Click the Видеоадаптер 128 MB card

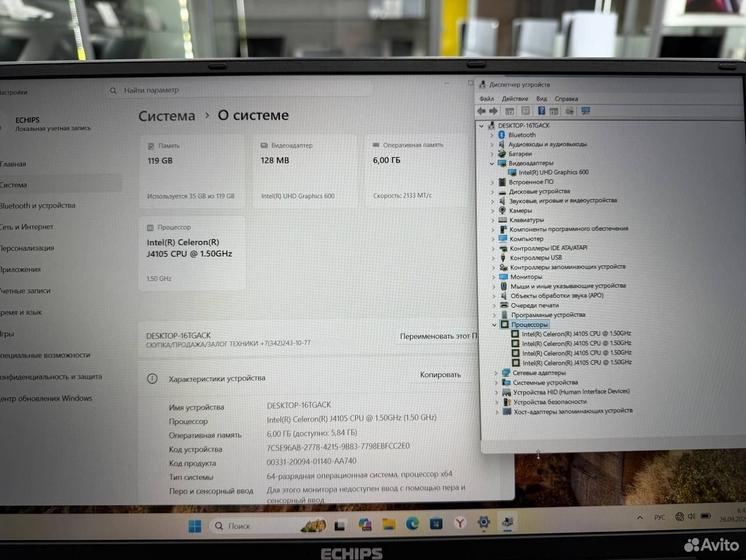[304, 171]
